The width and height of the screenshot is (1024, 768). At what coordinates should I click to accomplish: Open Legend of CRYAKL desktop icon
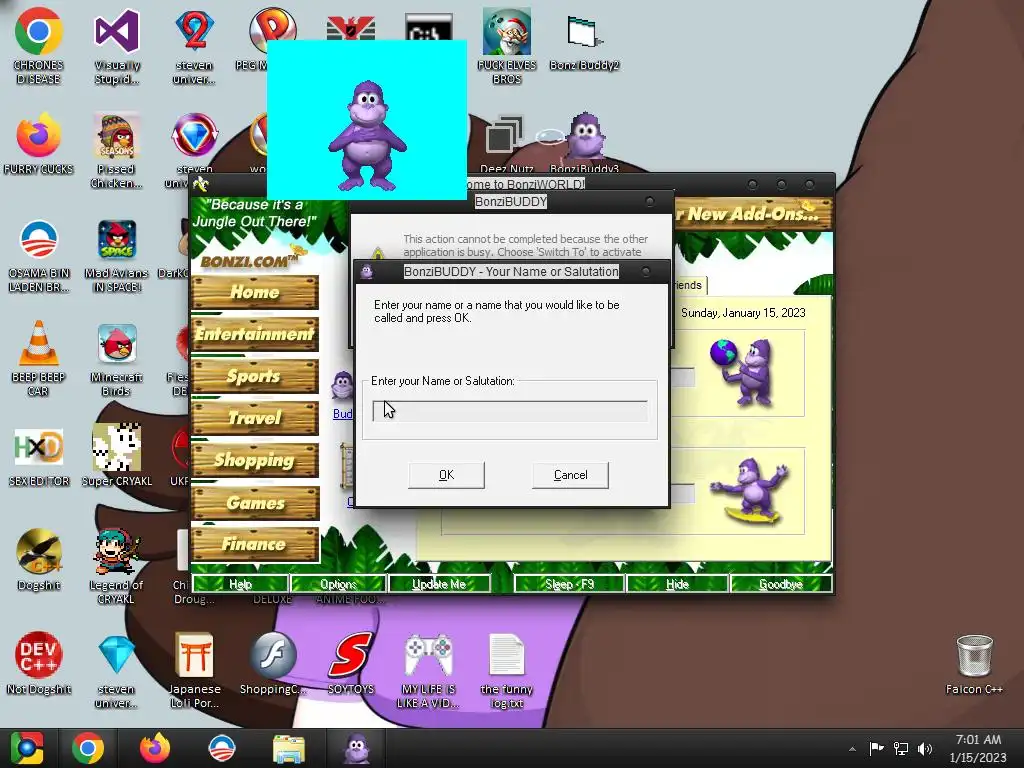point(116,566)
